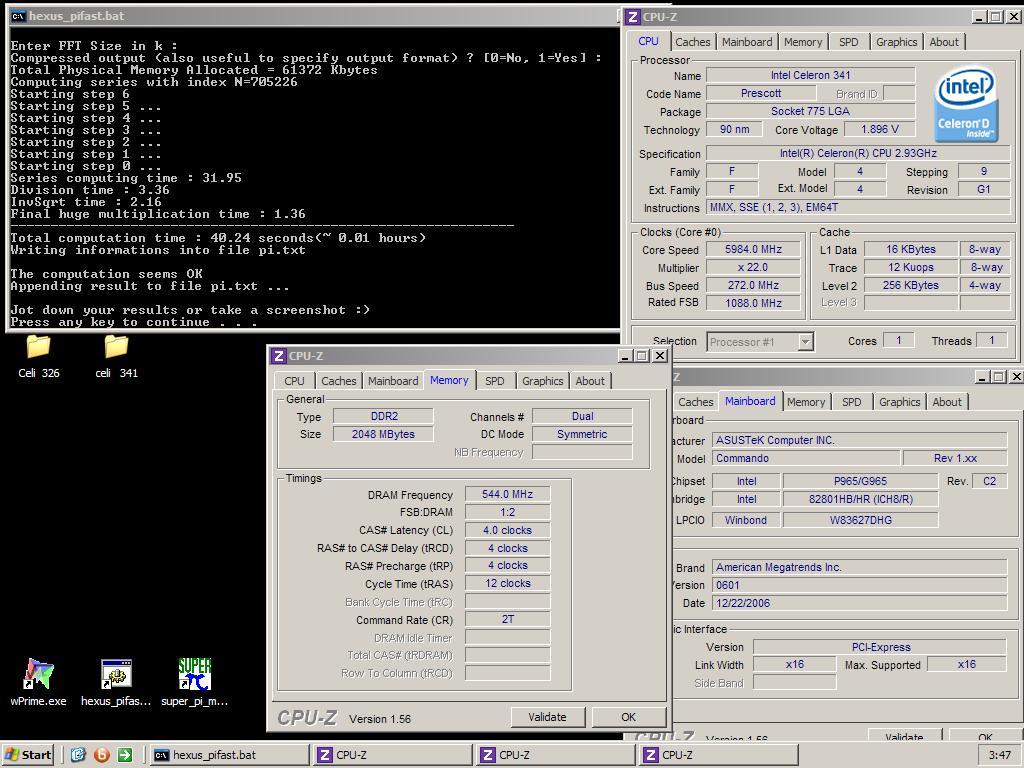1024x768 pixels.
Task: Select Mainboard tab in the lower-right CPU-Z window
Action: pyautogui.click(x=750, y=401)
